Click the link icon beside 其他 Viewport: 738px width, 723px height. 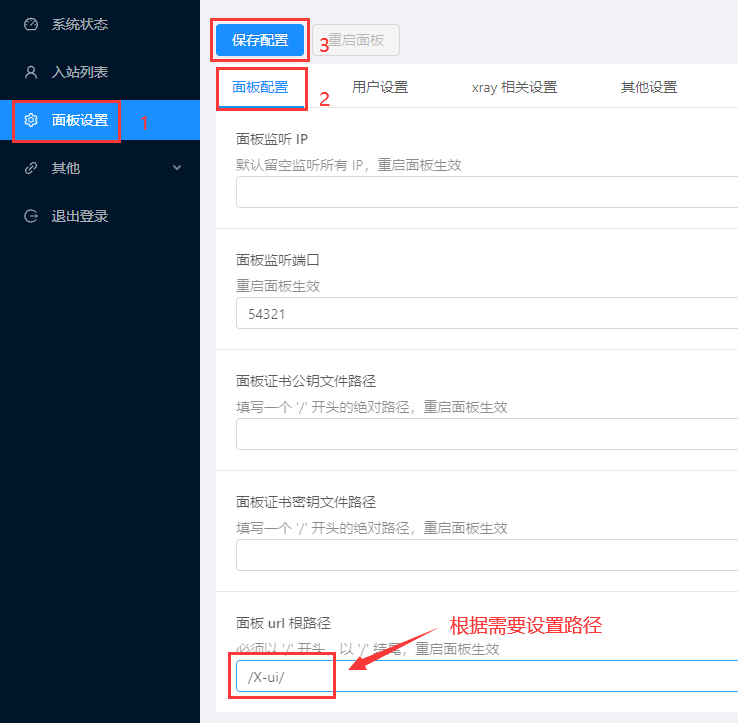coord(31,168)
